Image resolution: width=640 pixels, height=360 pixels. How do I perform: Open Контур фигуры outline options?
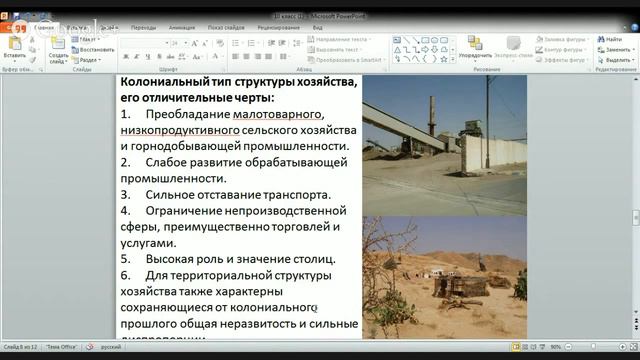coord(561,50)
